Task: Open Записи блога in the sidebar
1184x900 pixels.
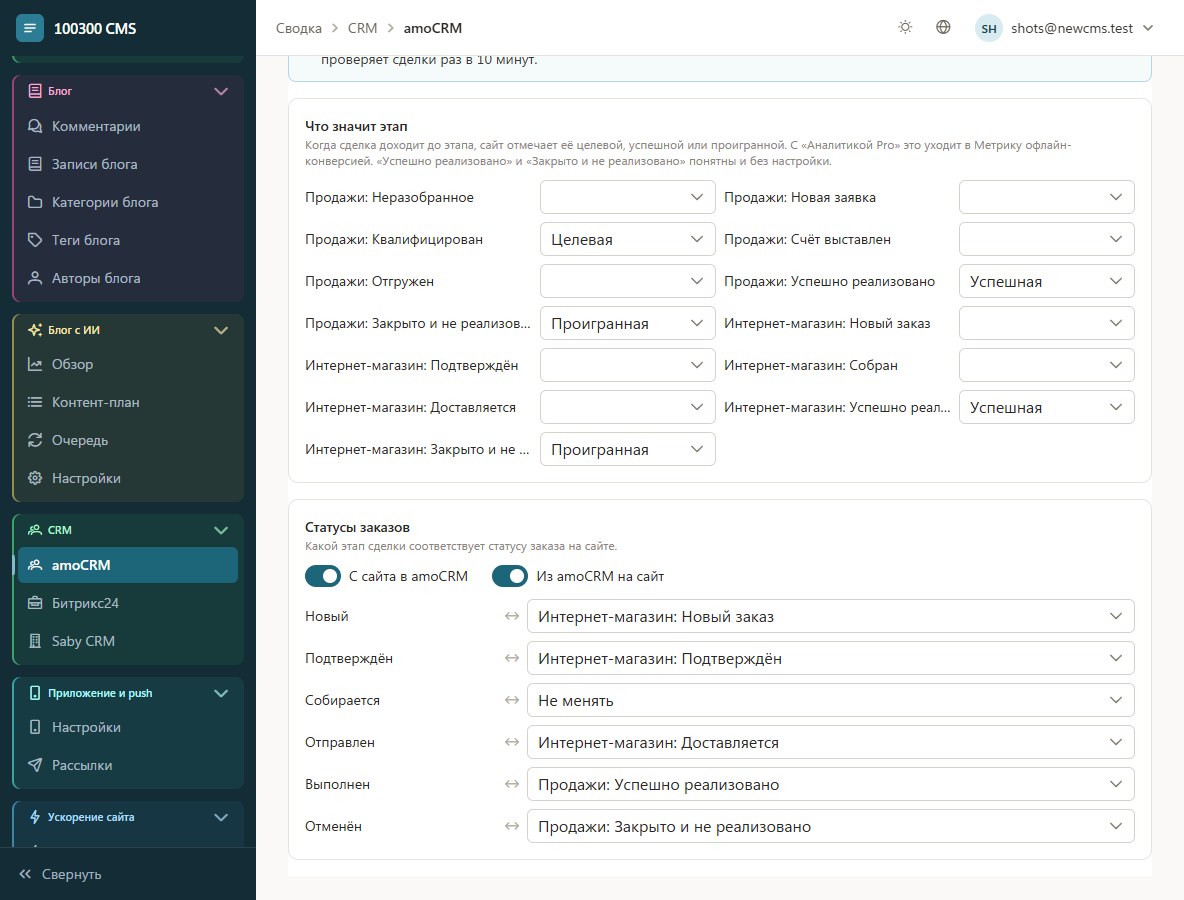Action: point(128,164)
